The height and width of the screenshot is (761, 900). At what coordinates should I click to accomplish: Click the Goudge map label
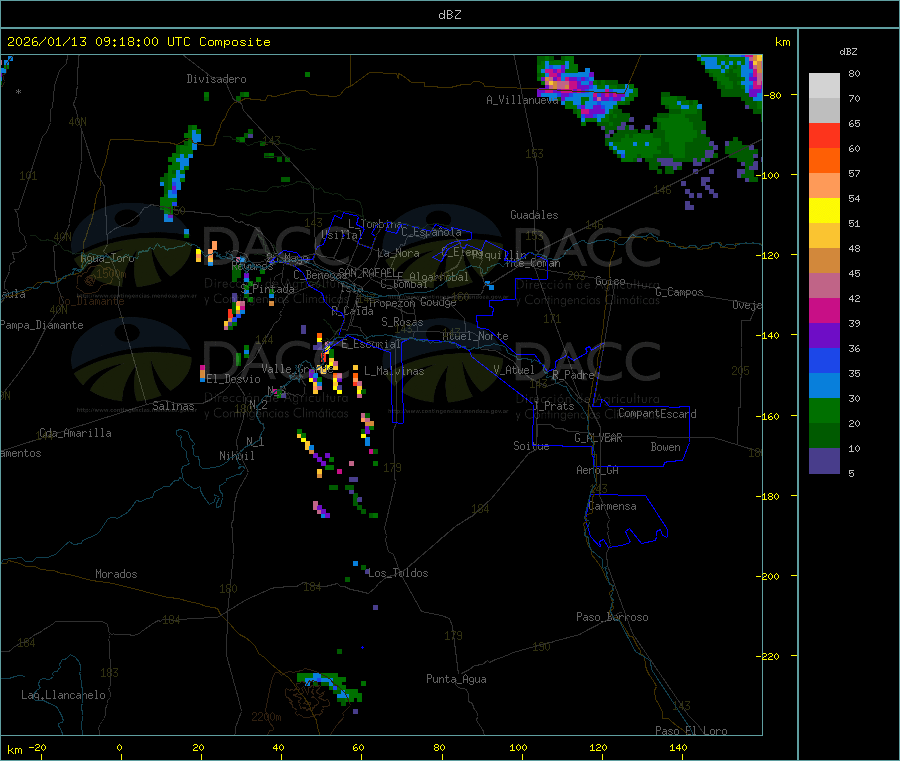point(438,301)
